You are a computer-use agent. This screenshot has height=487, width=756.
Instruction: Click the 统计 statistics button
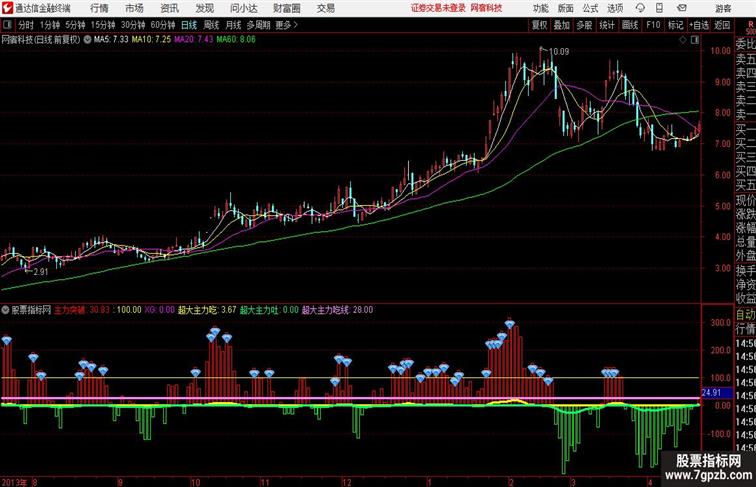tap(607, 25)
